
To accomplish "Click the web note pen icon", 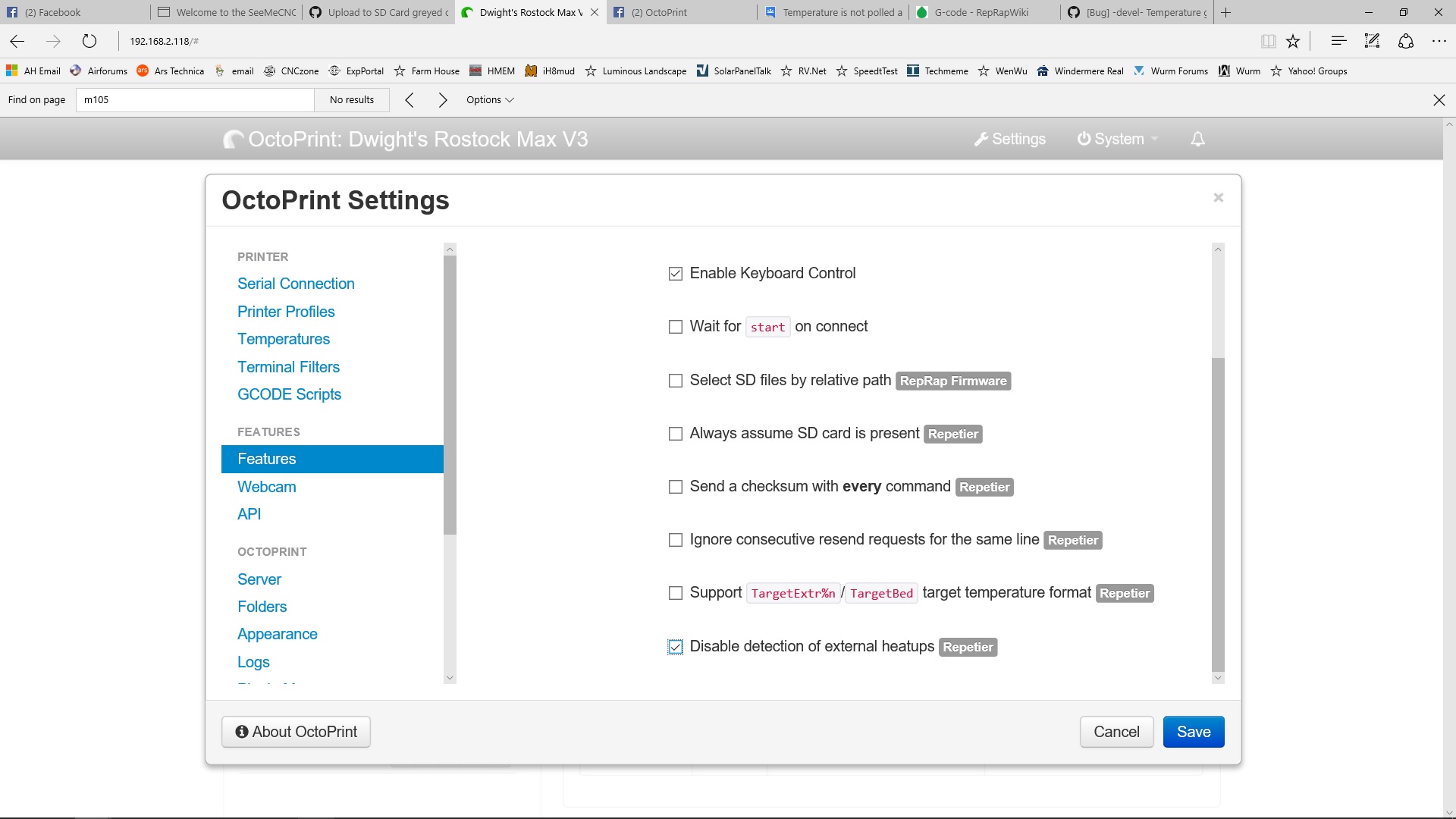I will tap(1372, 41).
